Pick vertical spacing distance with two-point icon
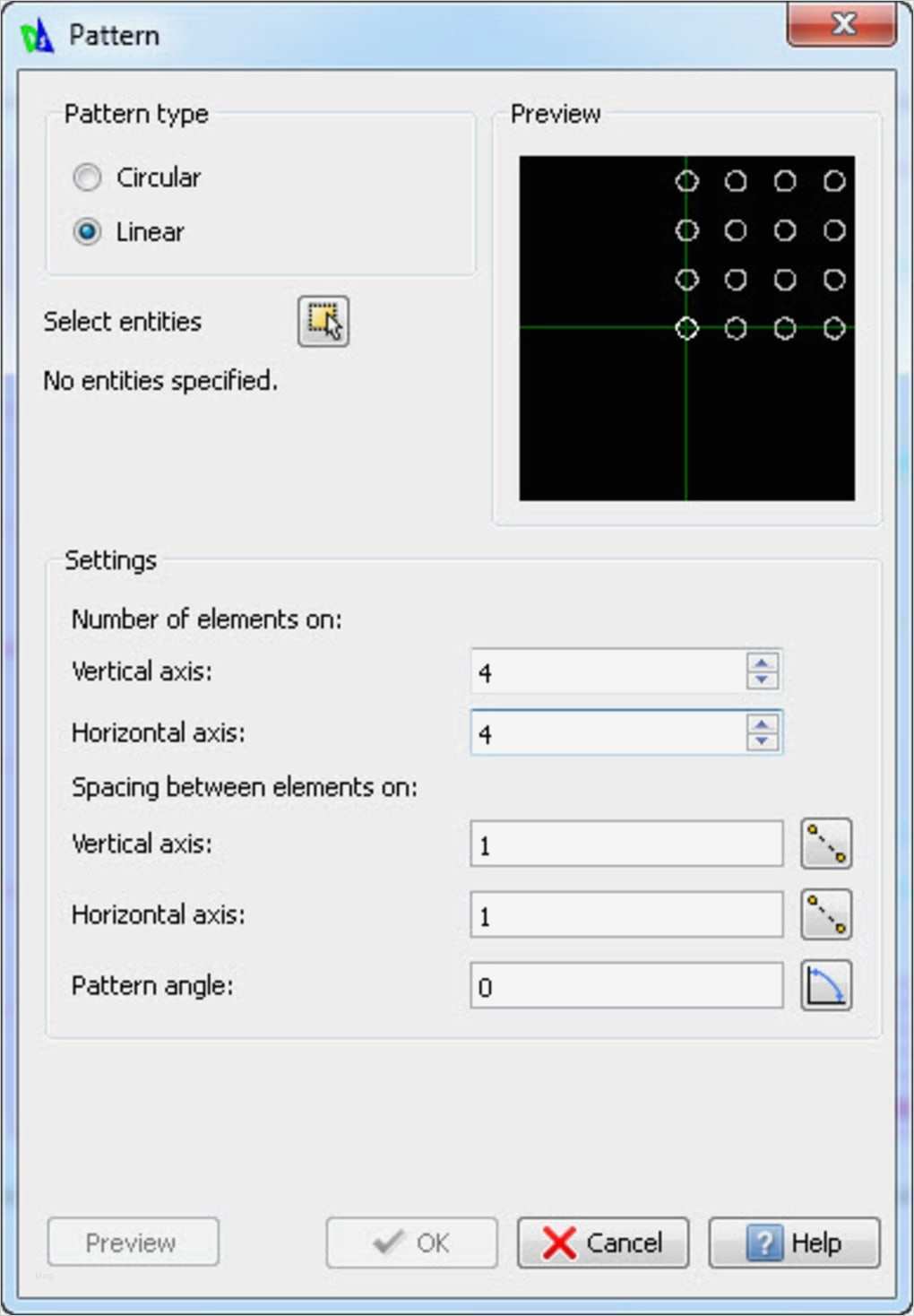Screen dimensions: 914x1316 coord(825,844)
